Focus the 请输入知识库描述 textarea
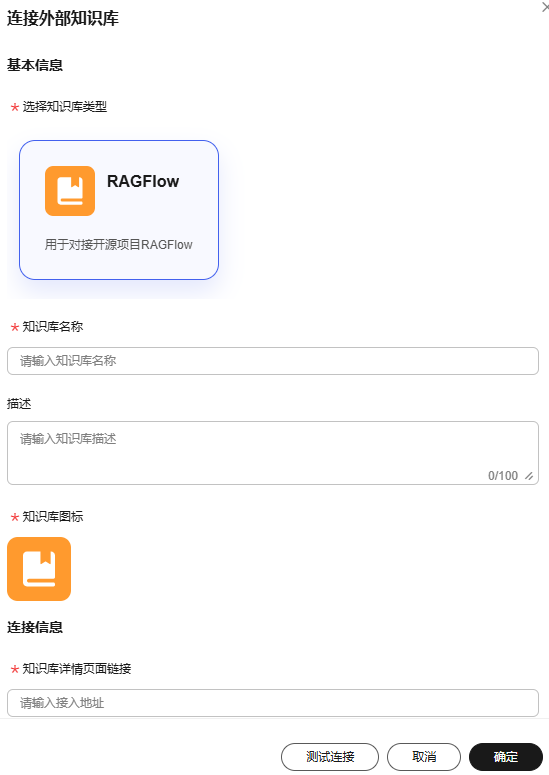The height and width of the screenshot is (775, 549). (x=273, y=453)
